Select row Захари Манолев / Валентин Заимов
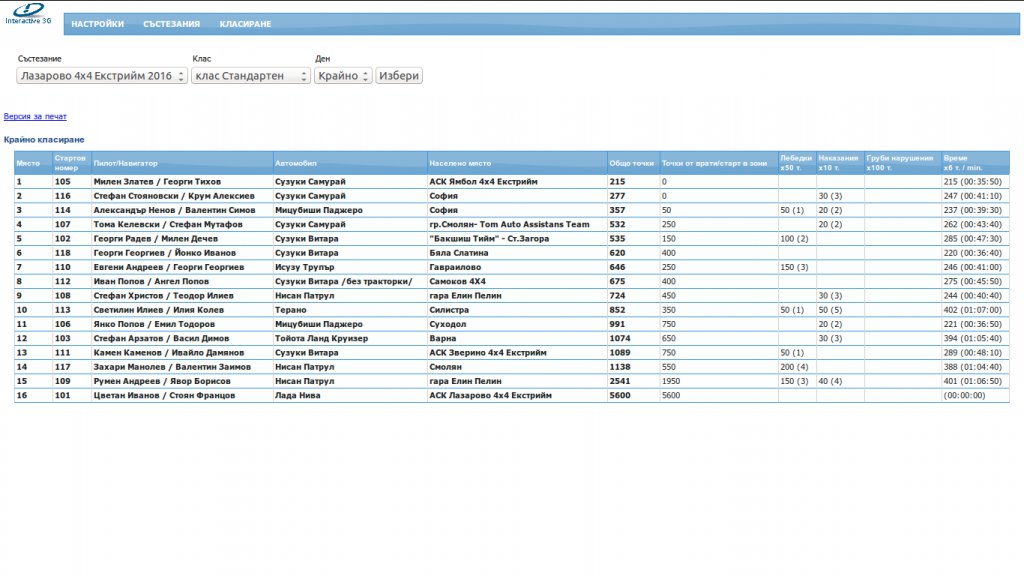This screenshot has height=576, width=1024. 512,367
